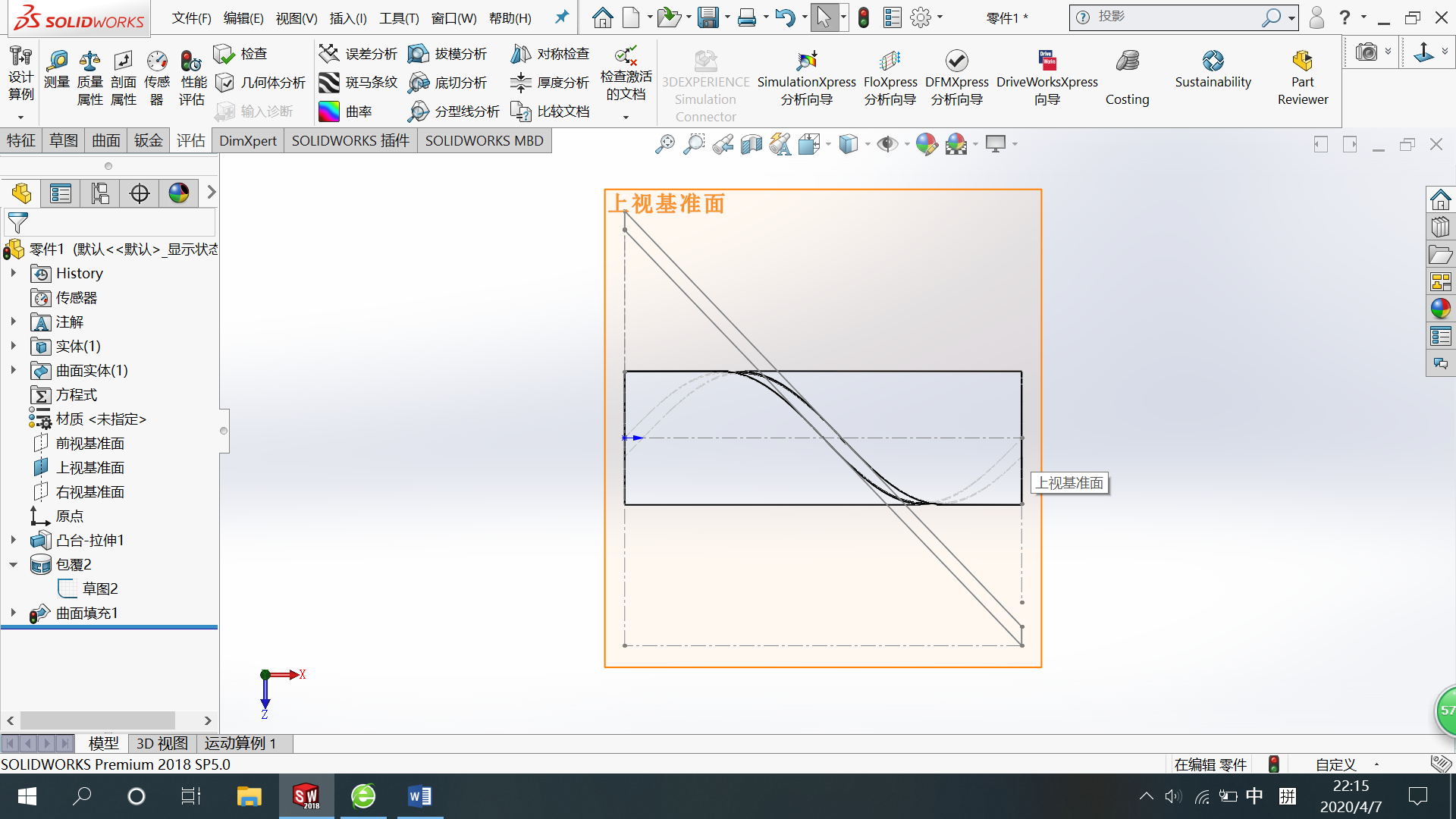Expand the History tree node

click(13, 273)
